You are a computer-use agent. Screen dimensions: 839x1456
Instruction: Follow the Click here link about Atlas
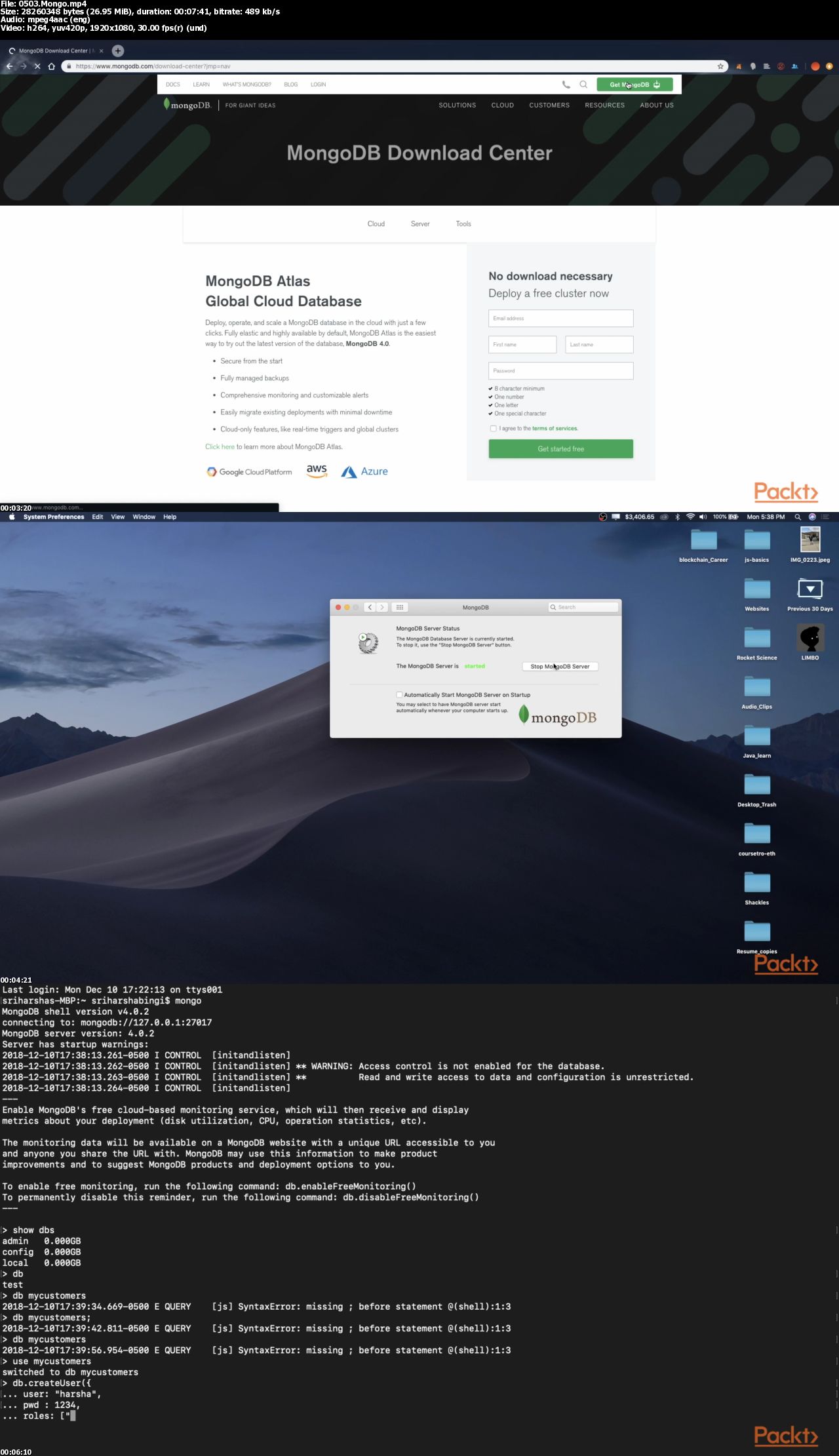(220, 447)
